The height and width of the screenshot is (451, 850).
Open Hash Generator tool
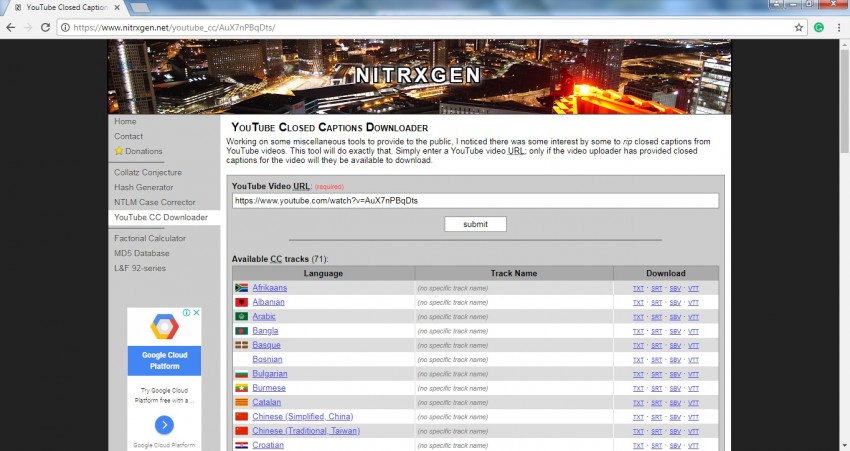[144, 187]
